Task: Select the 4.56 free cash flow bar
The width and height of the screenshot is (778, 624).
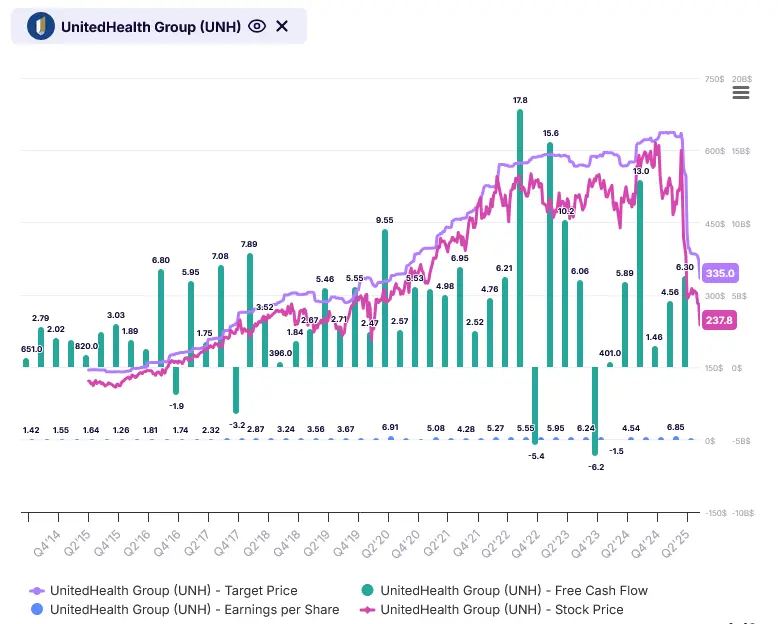Action: (x=670, y=334)
